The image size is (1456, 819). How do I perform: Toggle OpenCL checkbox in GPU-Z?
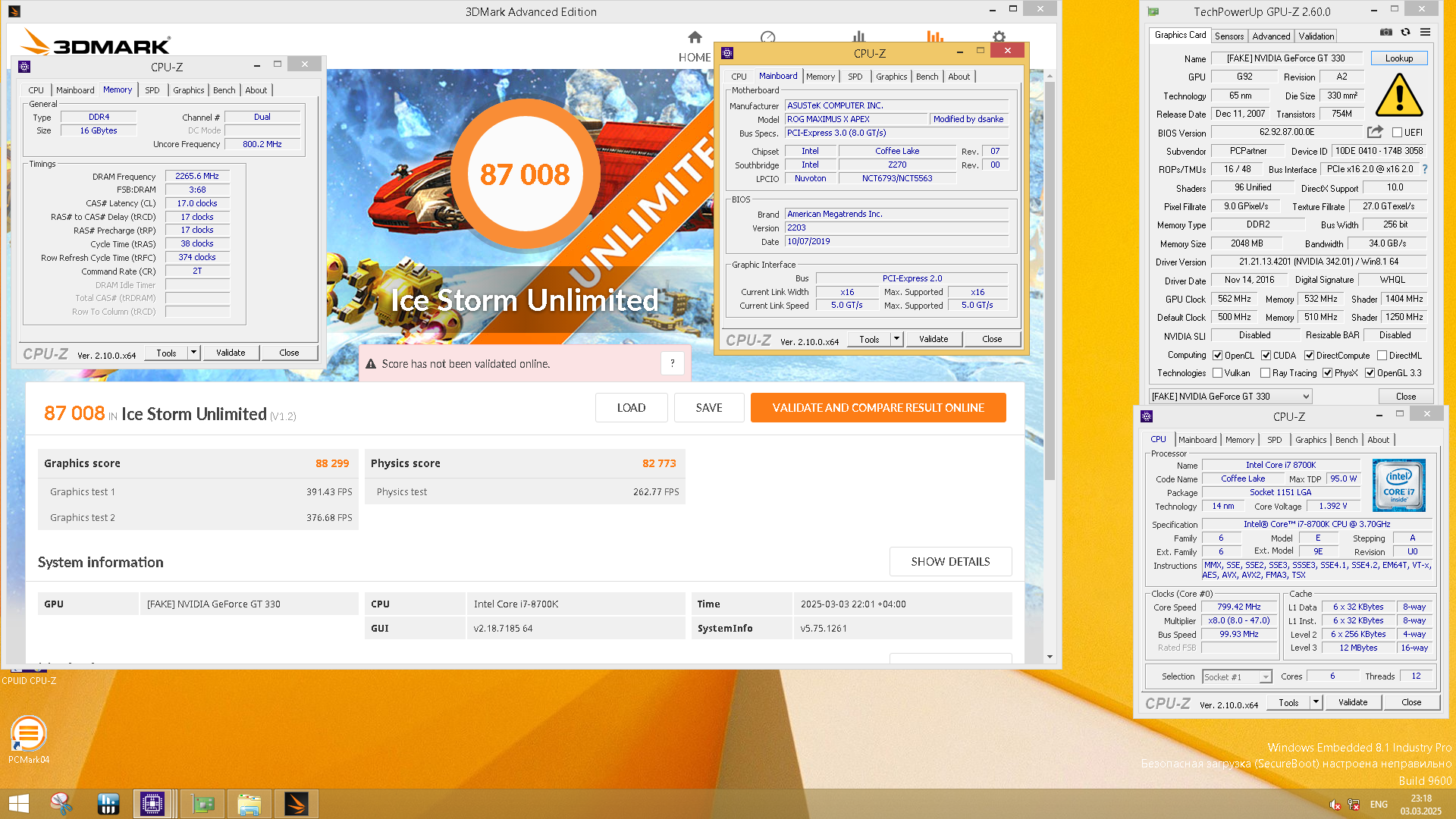1217,356
